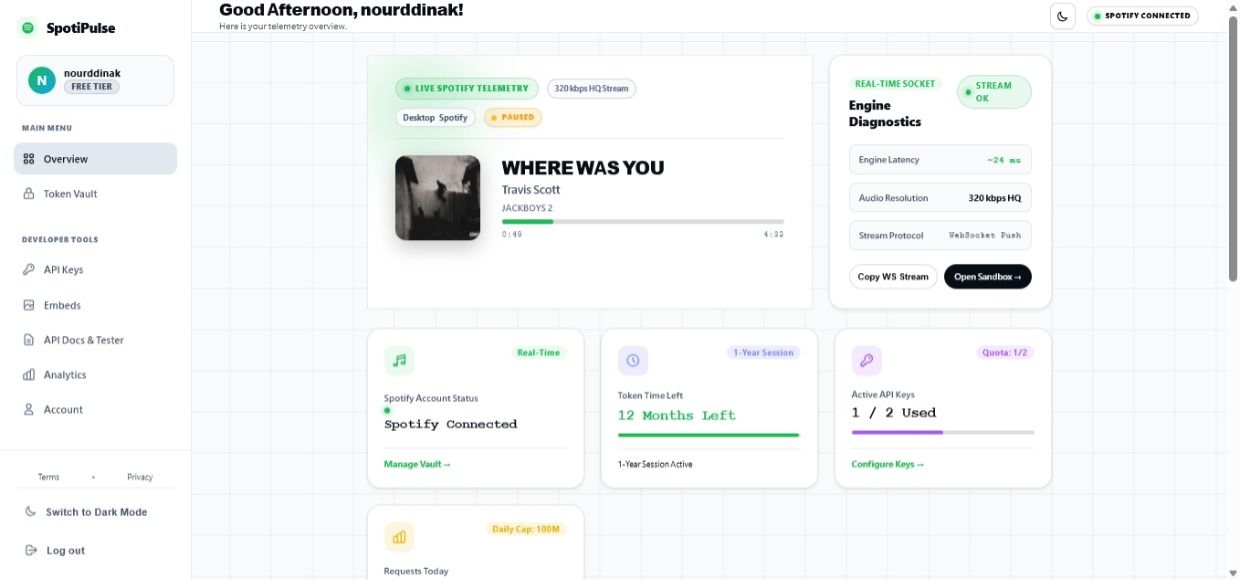Toggle dark mode with top-right moon button

click(1063, 15)
